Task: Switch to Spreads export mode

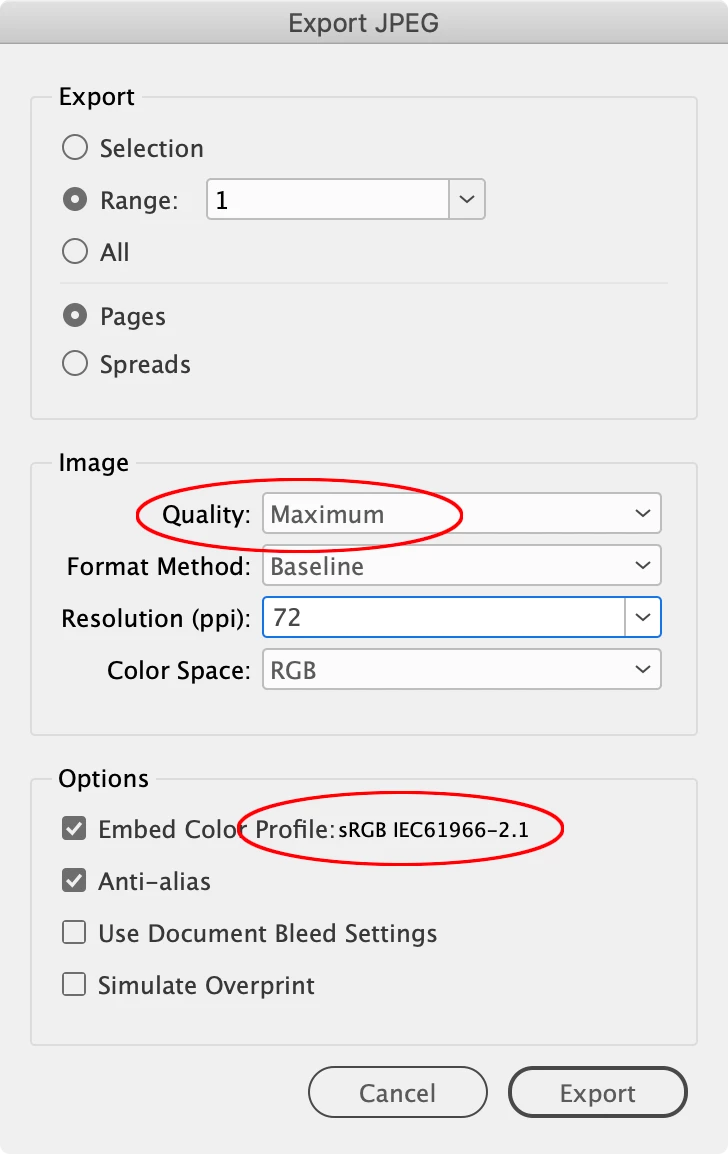Action: click(x=75, y=364)
